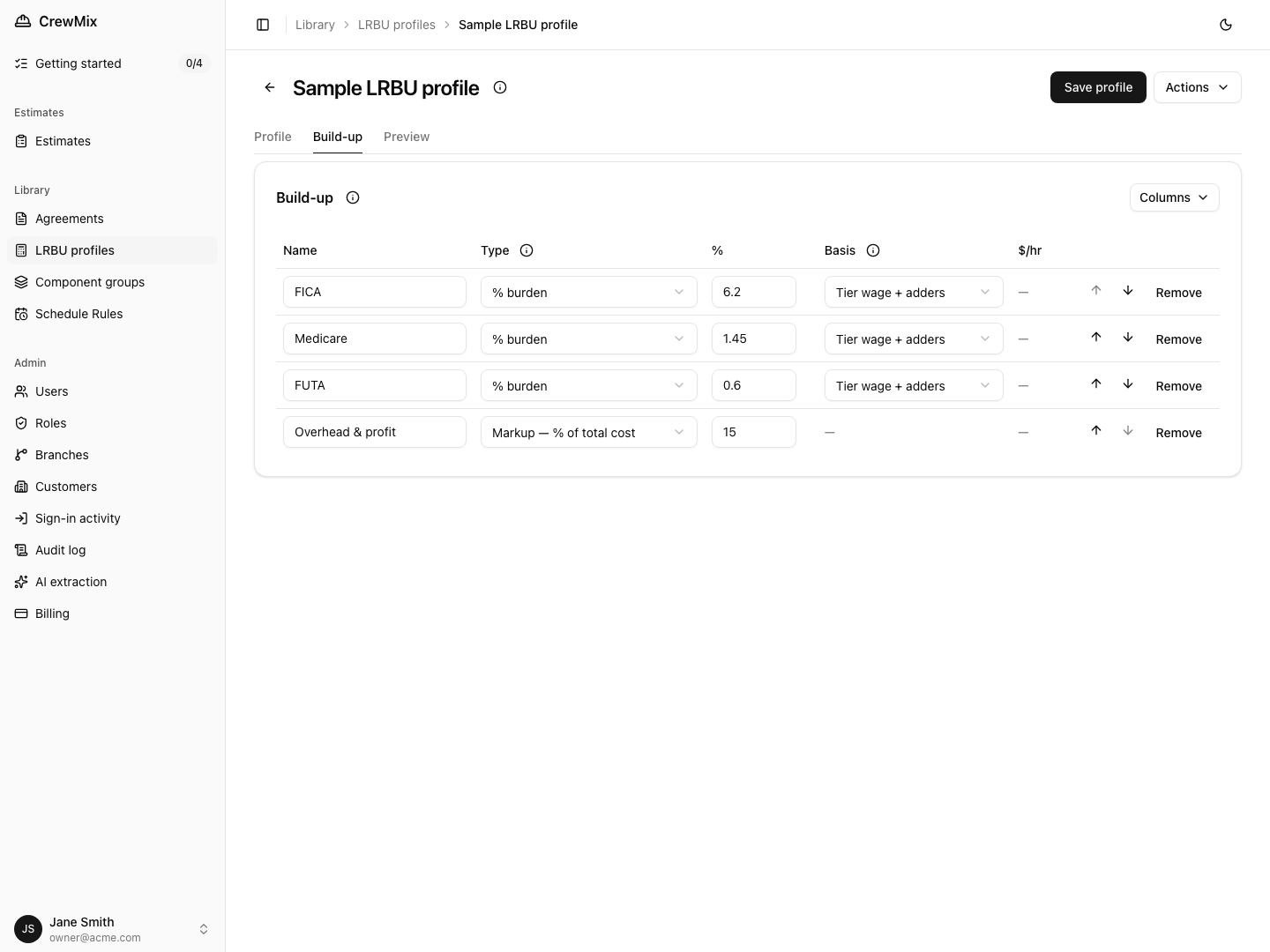Viewport: 1270px width, 952px height.
Task: Show Build-up section info icon
Action: pos(353,197)
